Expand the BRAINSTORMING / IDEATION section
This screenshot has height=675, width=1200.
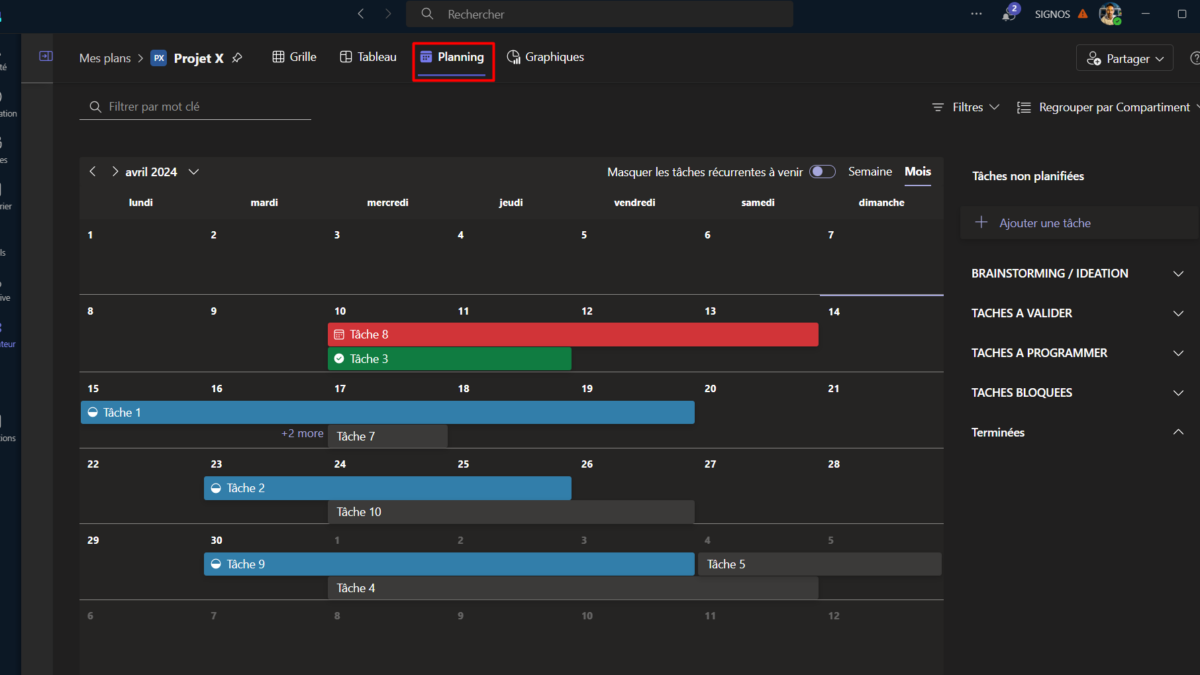click(x=1178, y=273)
